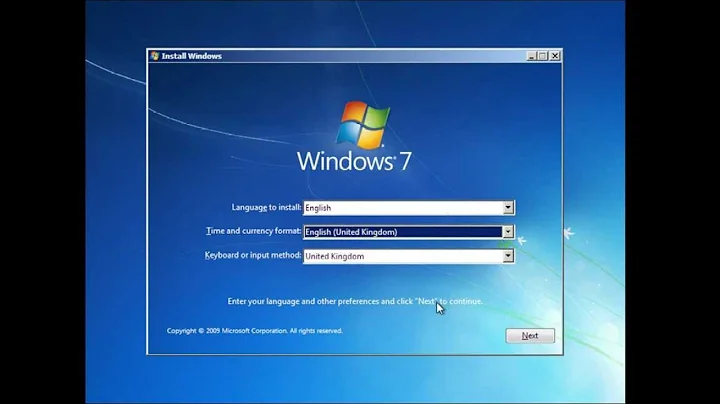This screenshot has height=404, width=720.
Task: Open the Time and currency format combo box
Action: (x=409, y=232)
